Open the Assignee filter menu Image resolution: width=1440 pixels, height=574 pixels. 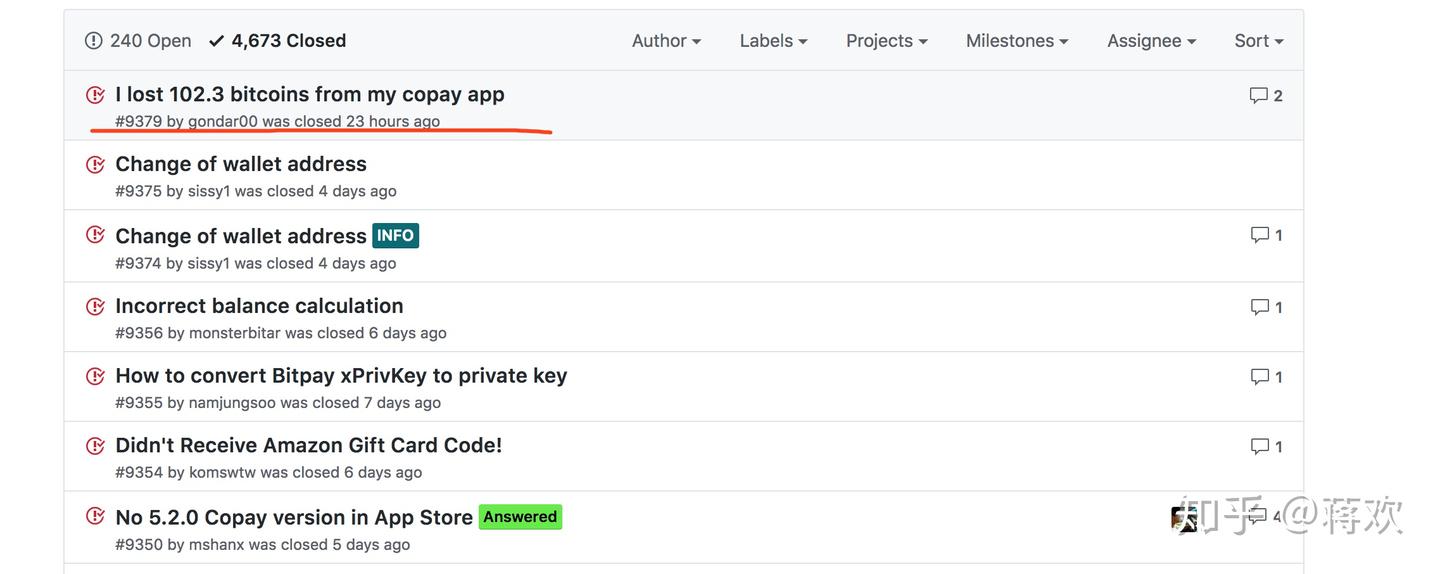point(1151,41)
